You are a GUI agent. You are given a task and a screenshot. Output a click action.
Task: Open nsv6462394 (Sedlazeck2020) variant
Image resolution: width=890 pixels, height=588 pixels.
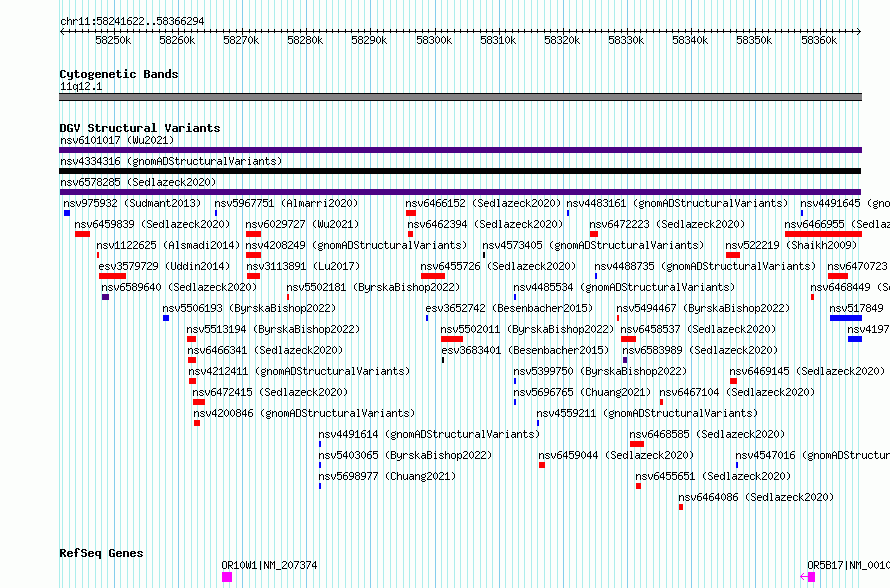[x=485, y=224]
